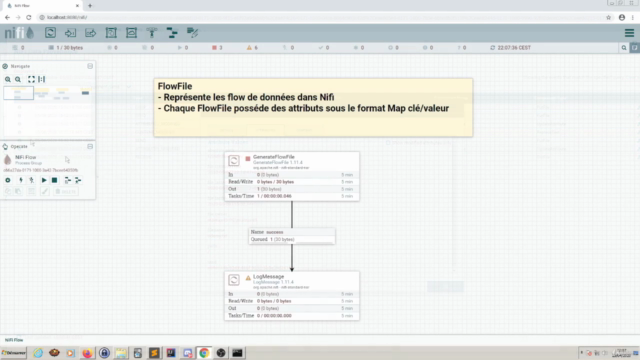Click the NiFi Flow process group name in Operate
The height and width of the screenshot is (360, 640).
26,157
